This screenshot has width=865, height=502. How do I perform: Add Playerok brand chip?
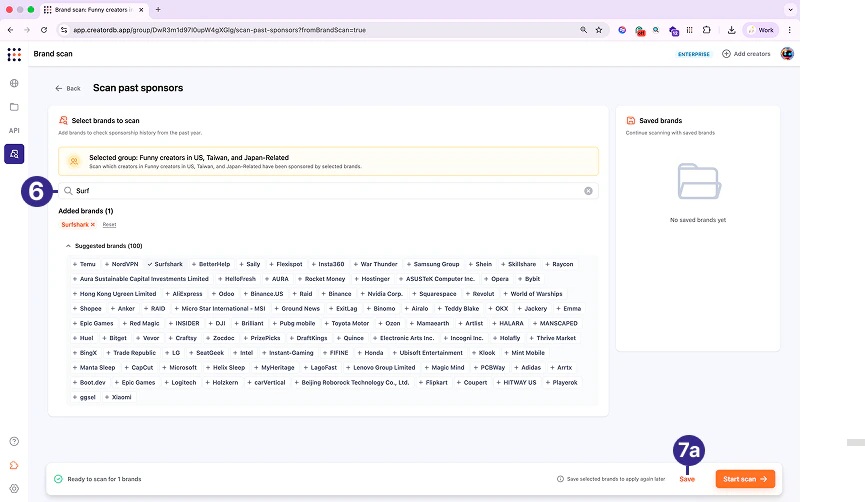pyautogui.click(x=561, y=382)
